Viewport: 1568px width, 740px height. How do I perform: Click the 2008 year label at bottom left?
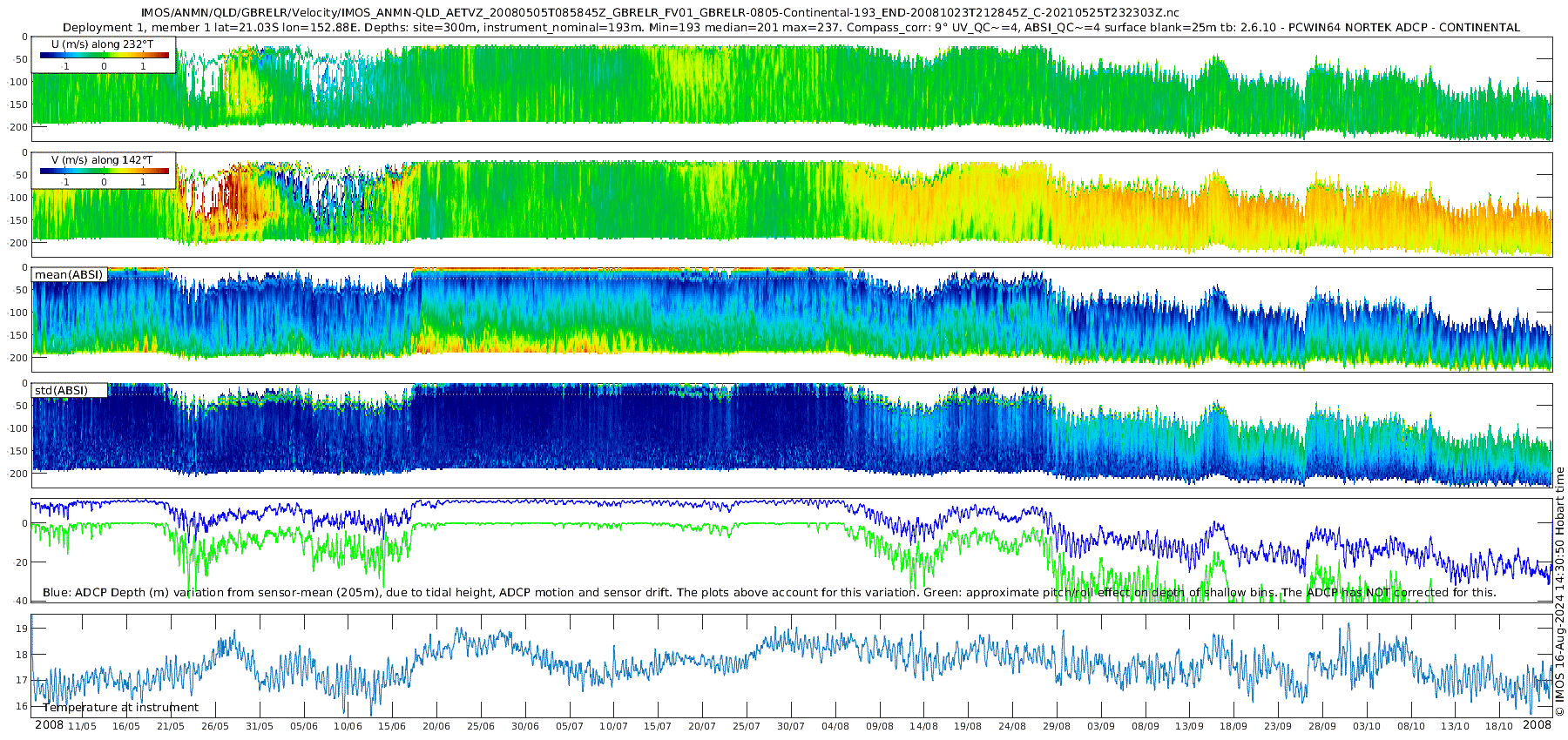49,725
